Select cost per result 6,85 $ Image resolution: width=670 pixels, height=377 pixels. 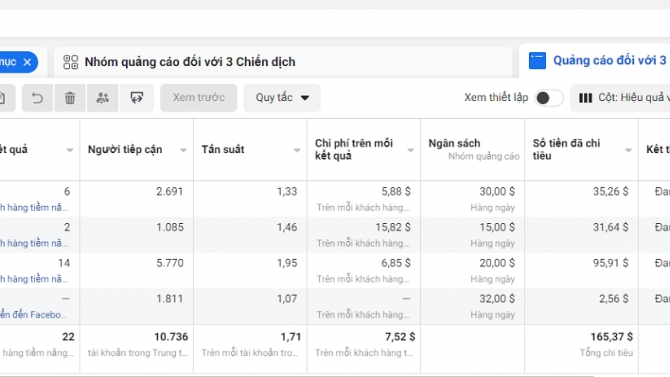[x=396, y=263]
